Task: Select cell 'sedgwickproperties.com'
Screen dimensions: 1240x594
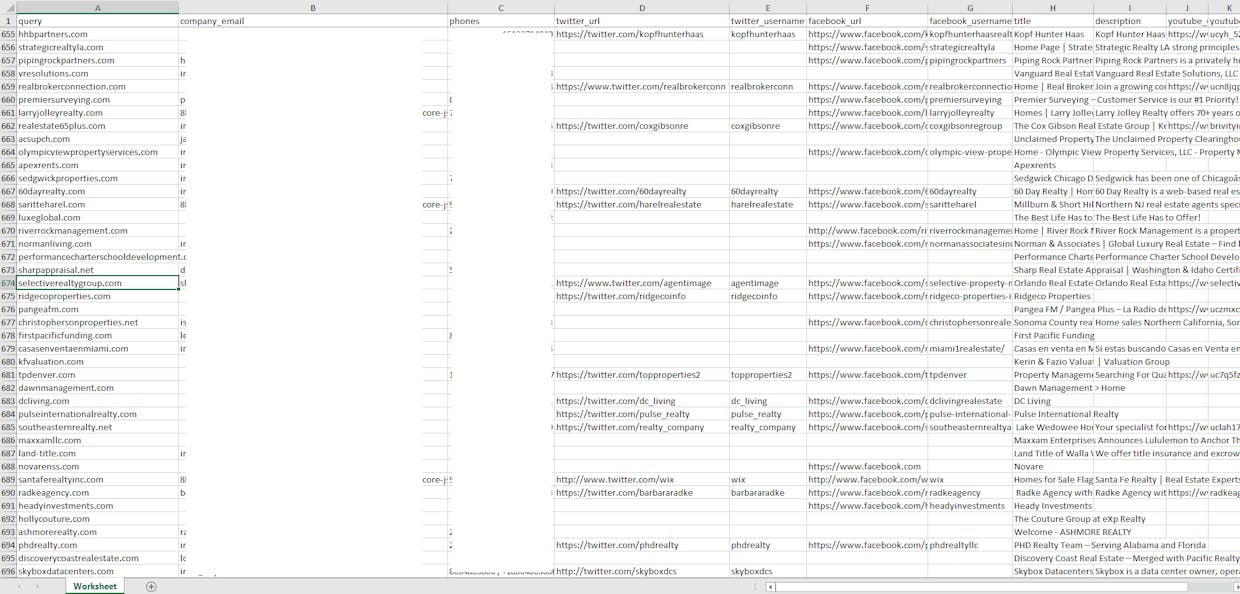Action: coord(97,178)
